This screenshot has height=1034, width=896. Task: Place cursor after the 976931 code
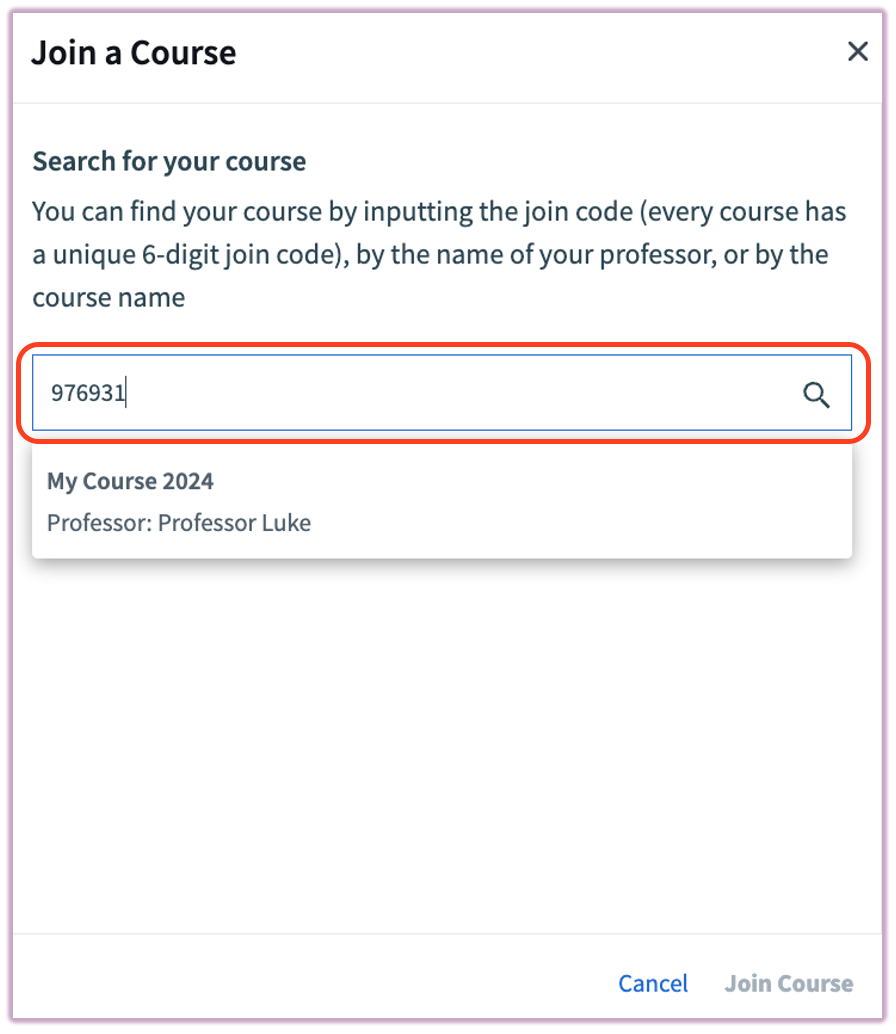(x=127, y=393)
